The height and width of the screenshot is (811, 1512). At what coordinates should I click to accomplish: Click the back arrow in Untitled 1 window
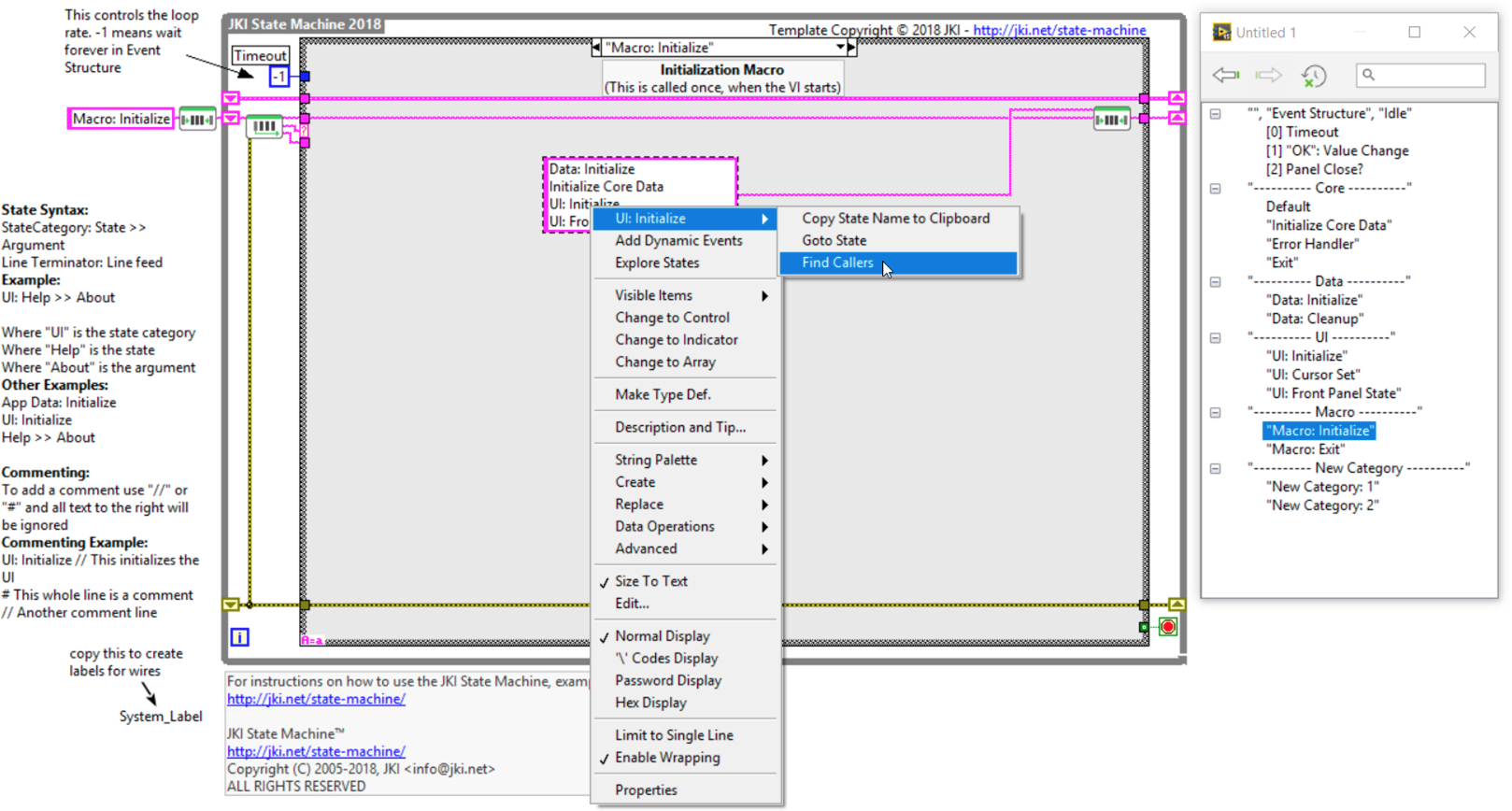pos(1225,75)
